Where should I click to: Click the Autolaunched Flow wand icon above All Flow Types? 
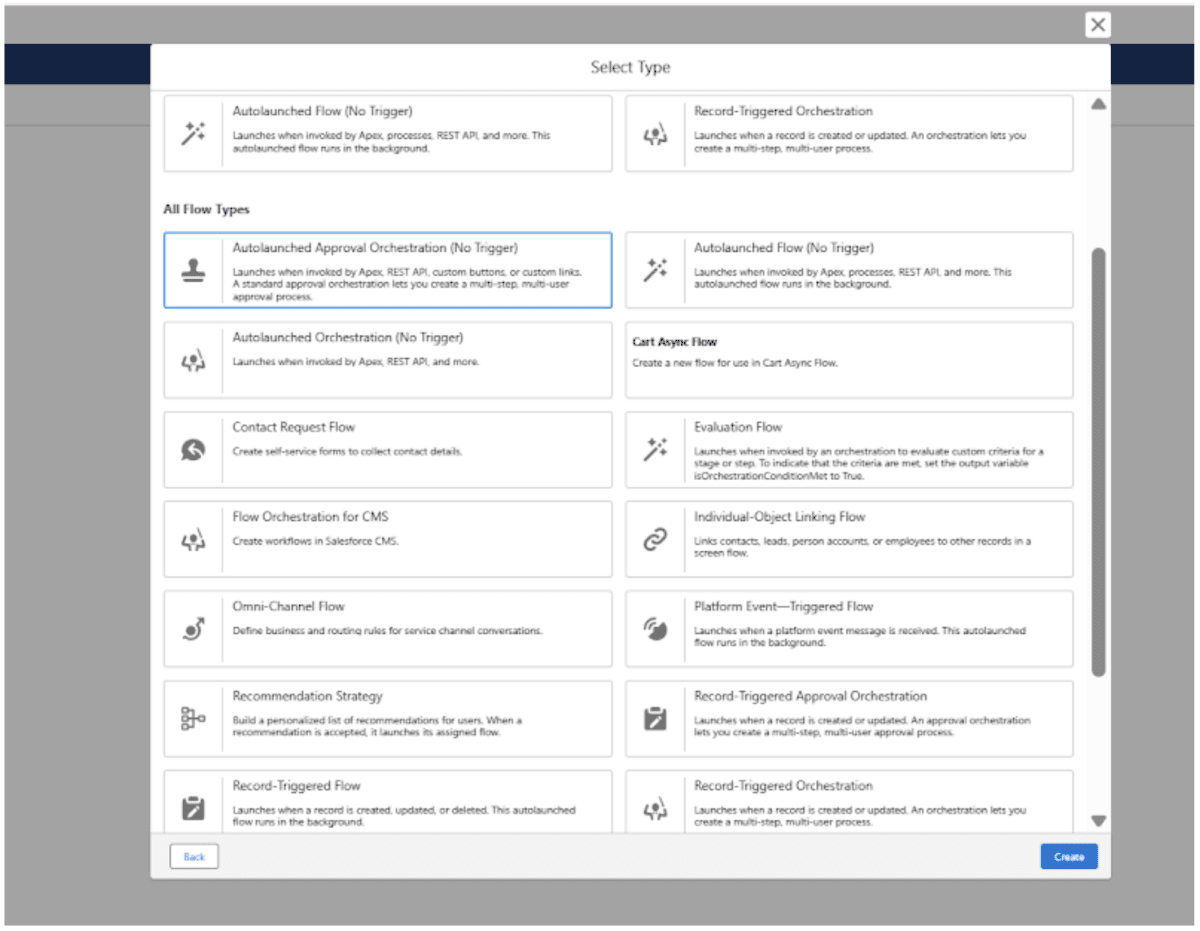(x=193, y=133)
